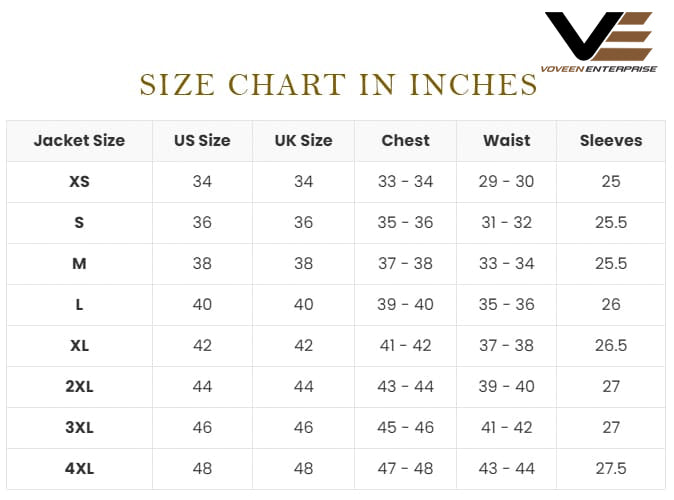Click the 4XL jacket size label
The width and height of the screenshot is (674, 500).
point(79,468)
